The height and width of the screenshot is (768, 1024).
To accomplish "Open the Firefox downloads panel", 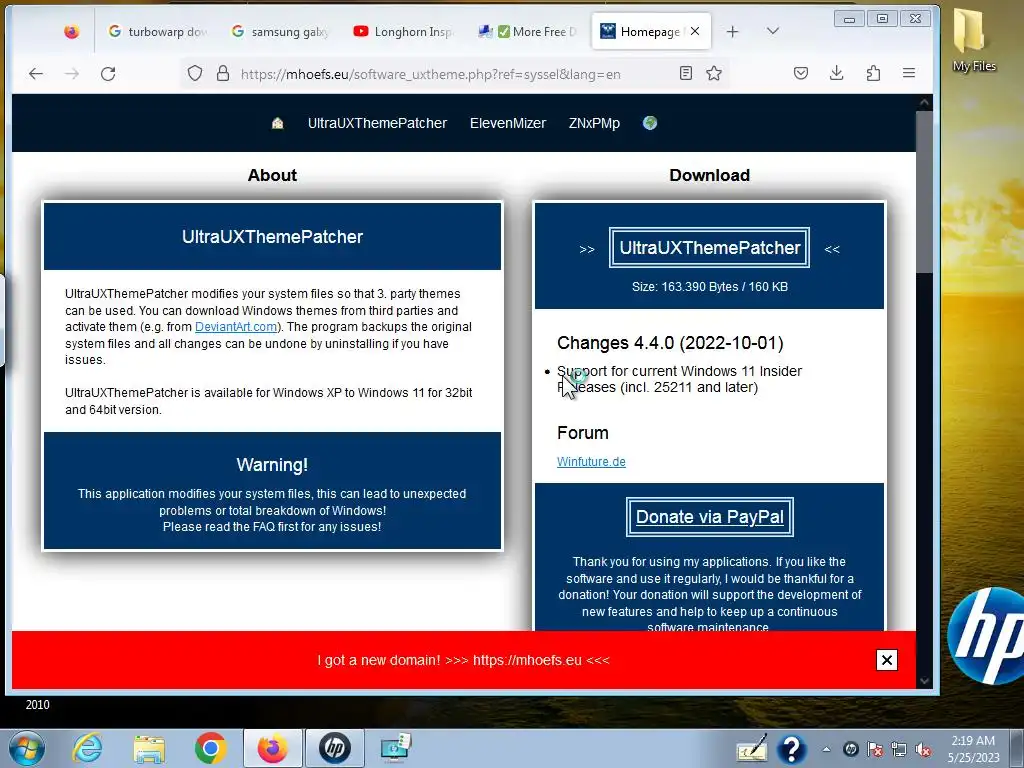I will 837,73.
